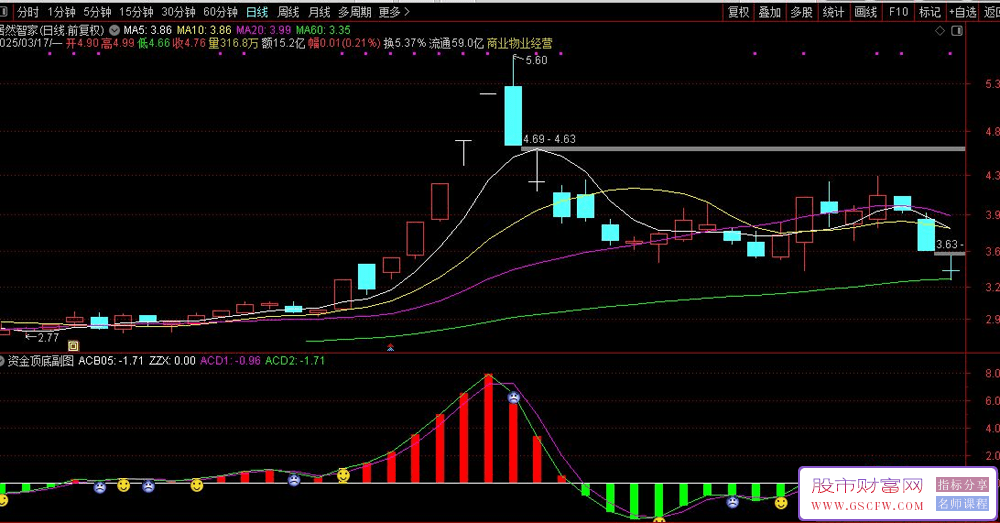Click the ACB05: -1.71 value label

[x=111, y=361]
